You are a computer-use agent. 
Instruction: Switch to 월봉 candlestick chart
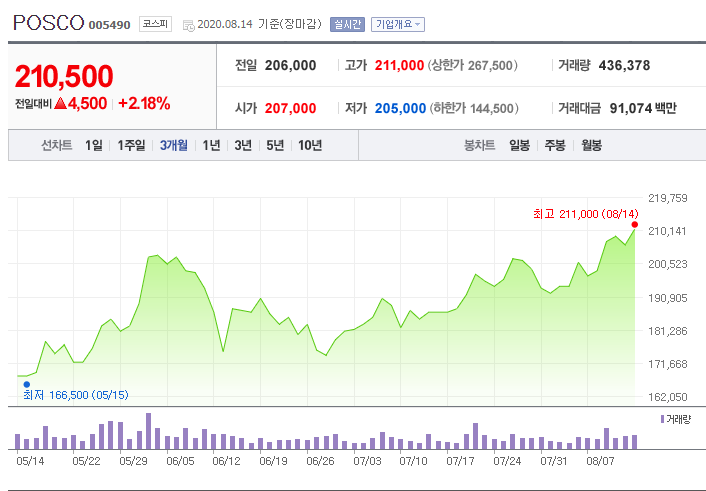click(x=591, y=145)
